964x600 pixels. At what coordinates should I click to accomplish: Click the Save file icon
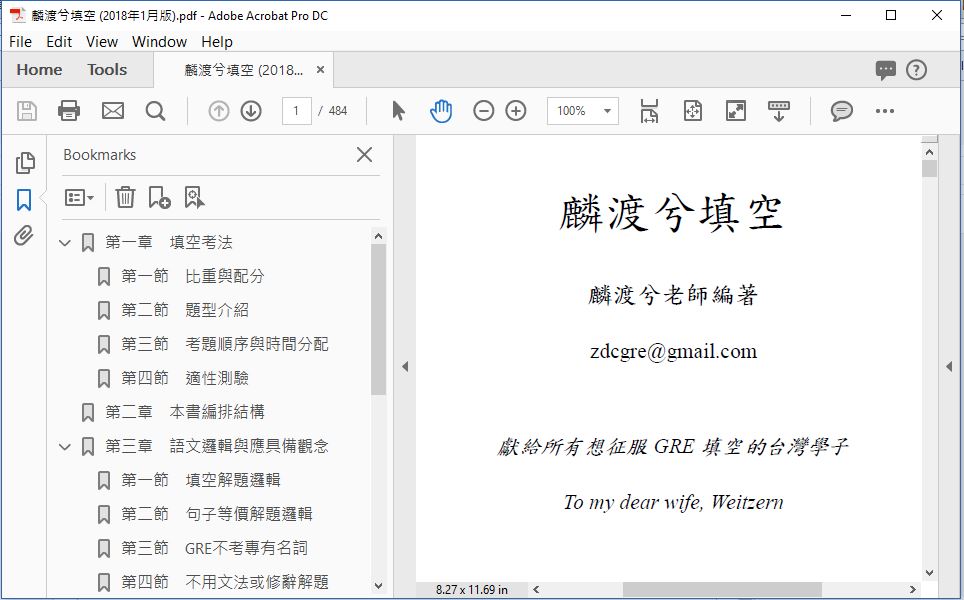(x=26, y=111)
